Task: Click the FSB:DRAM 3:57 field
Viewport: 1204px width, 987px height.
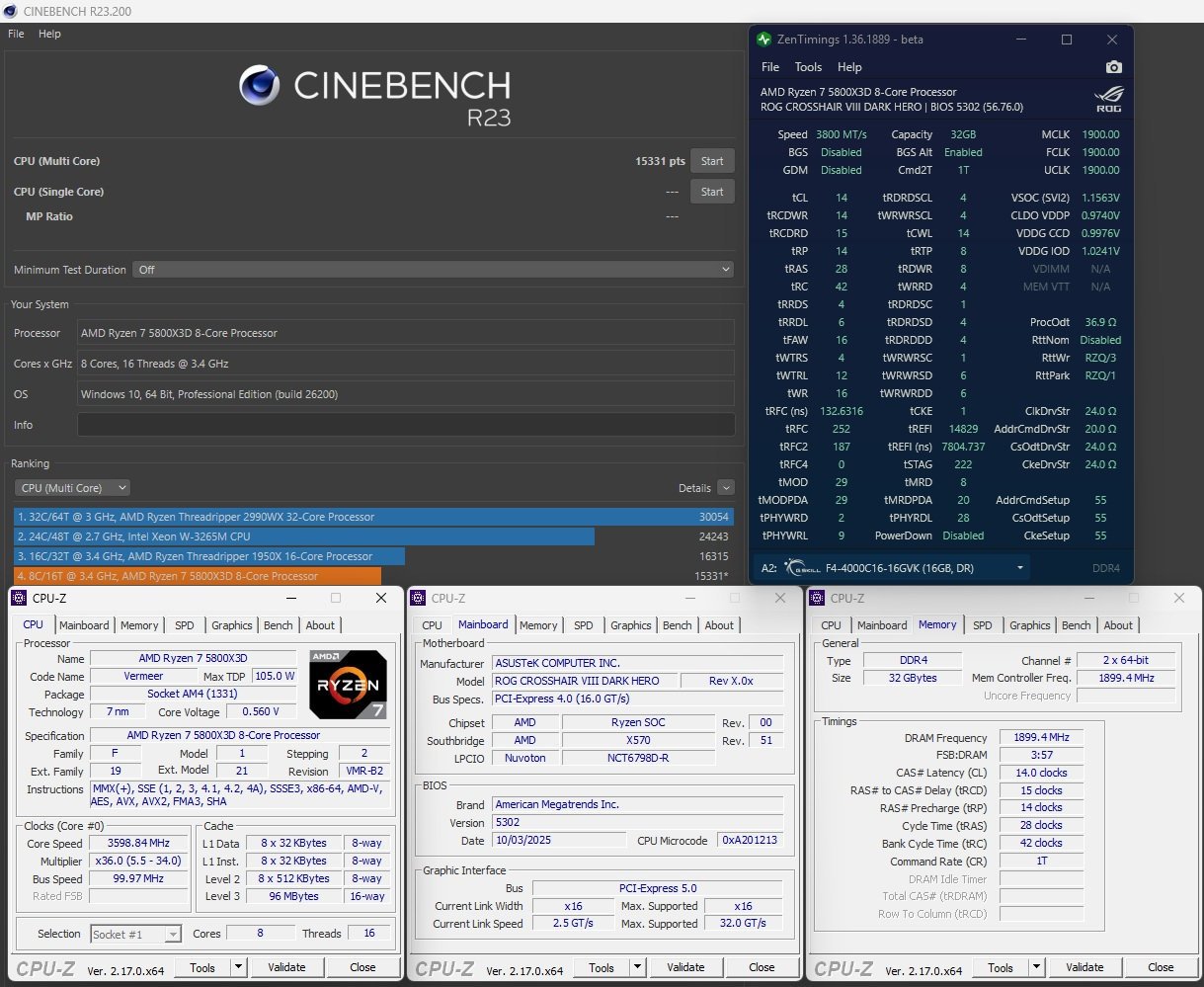Action: 1041,755
